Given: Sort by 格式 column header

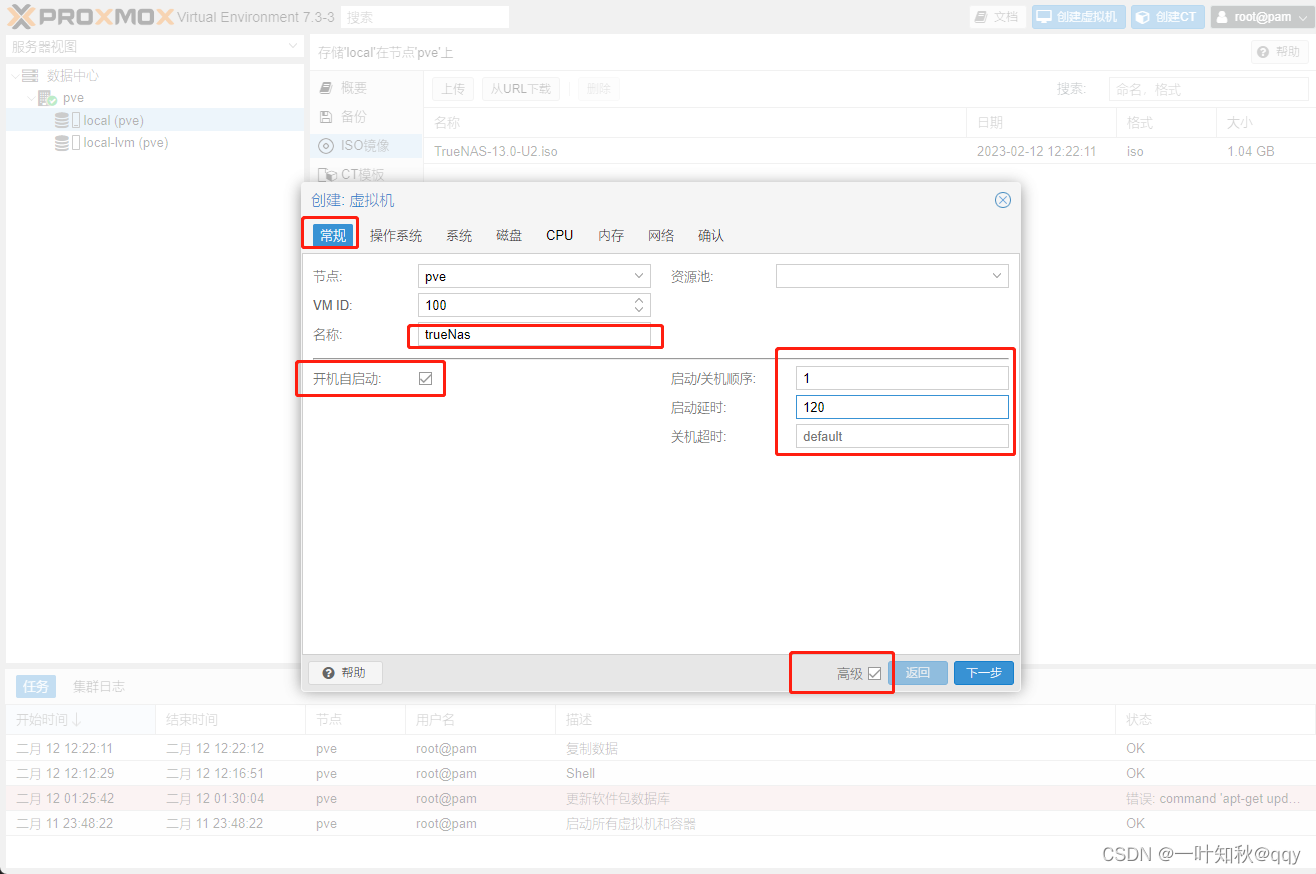Looking at the screenshot, I should (x=1166, y=122).
